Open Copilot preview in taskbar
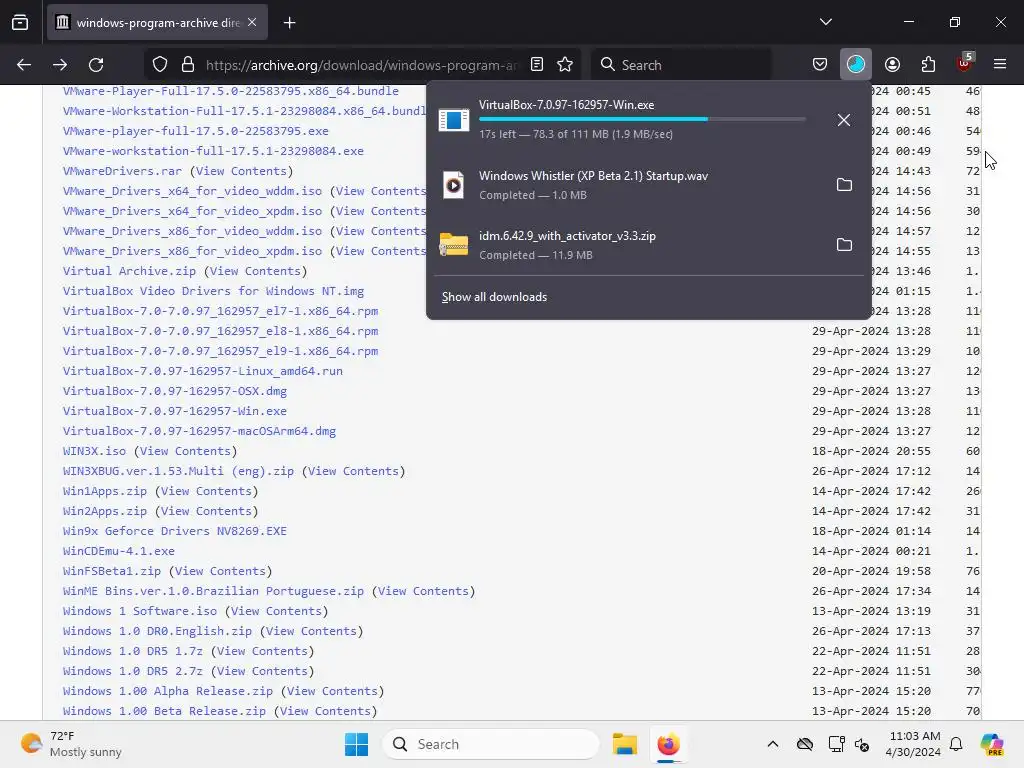 pos(992,744)
